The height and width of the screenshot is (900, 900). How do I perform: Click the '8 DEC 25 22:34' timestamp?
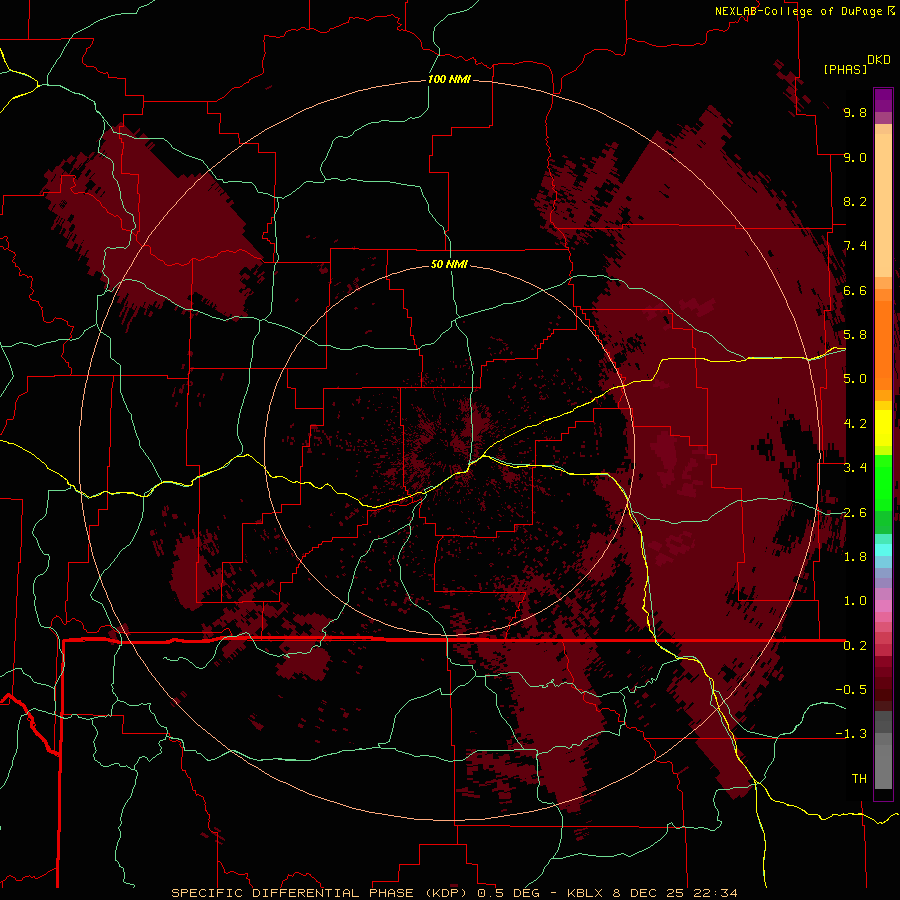(x=676, y=893)
